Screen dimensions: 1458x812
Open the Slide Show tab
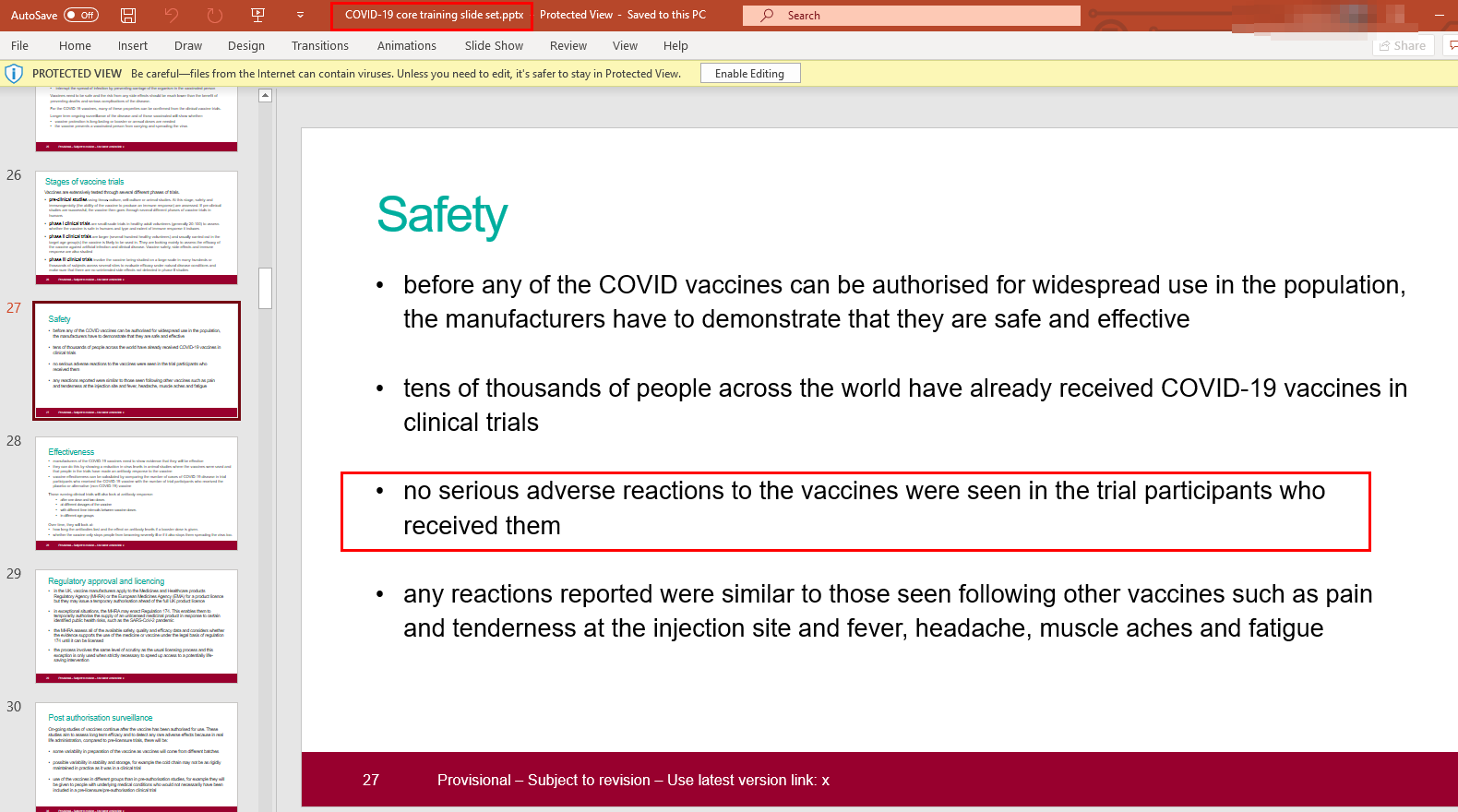pyautogui.click(x=494, y=45)
